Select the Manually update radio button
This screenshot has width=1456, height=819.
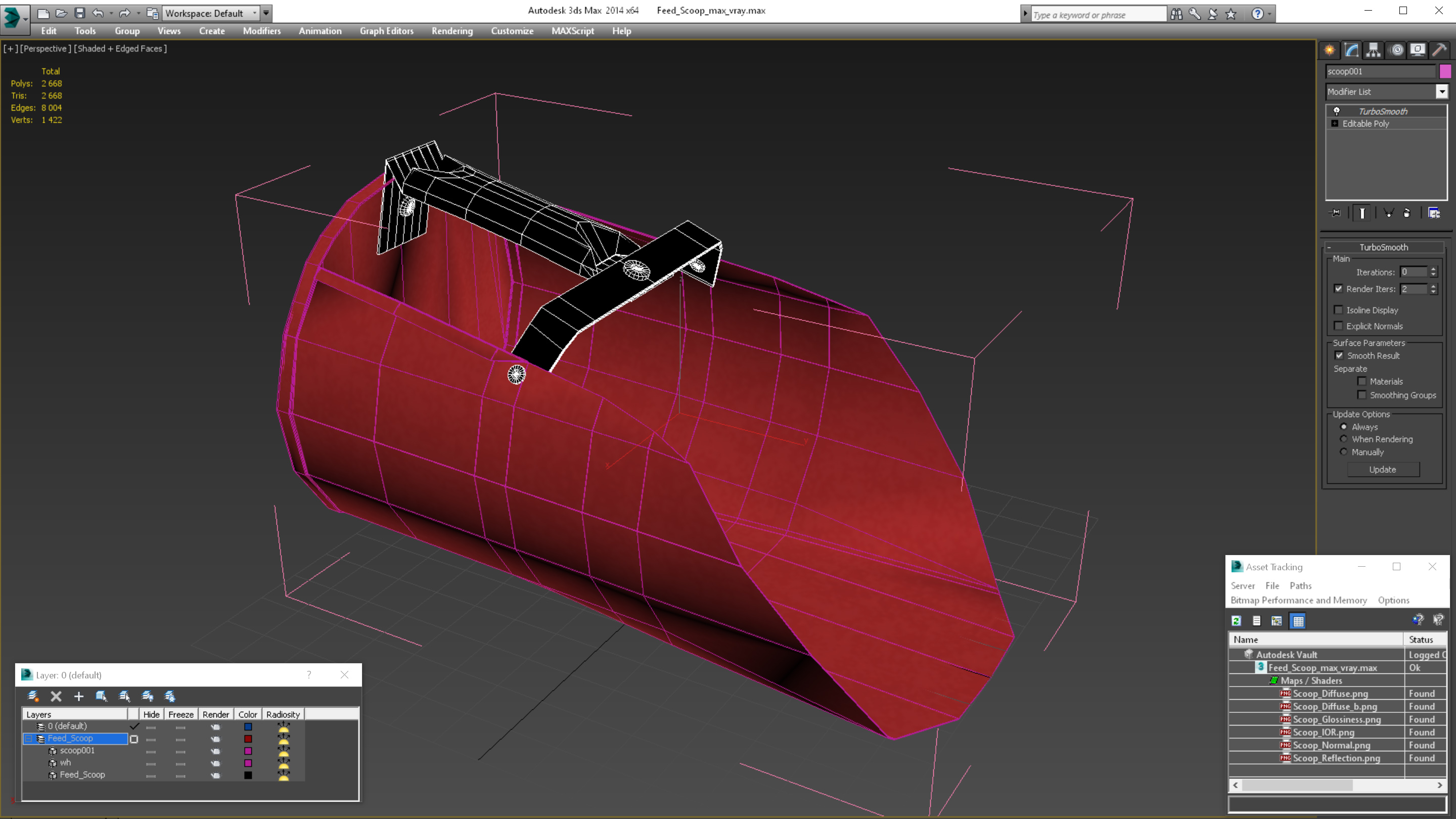[x=1344, y=451]
